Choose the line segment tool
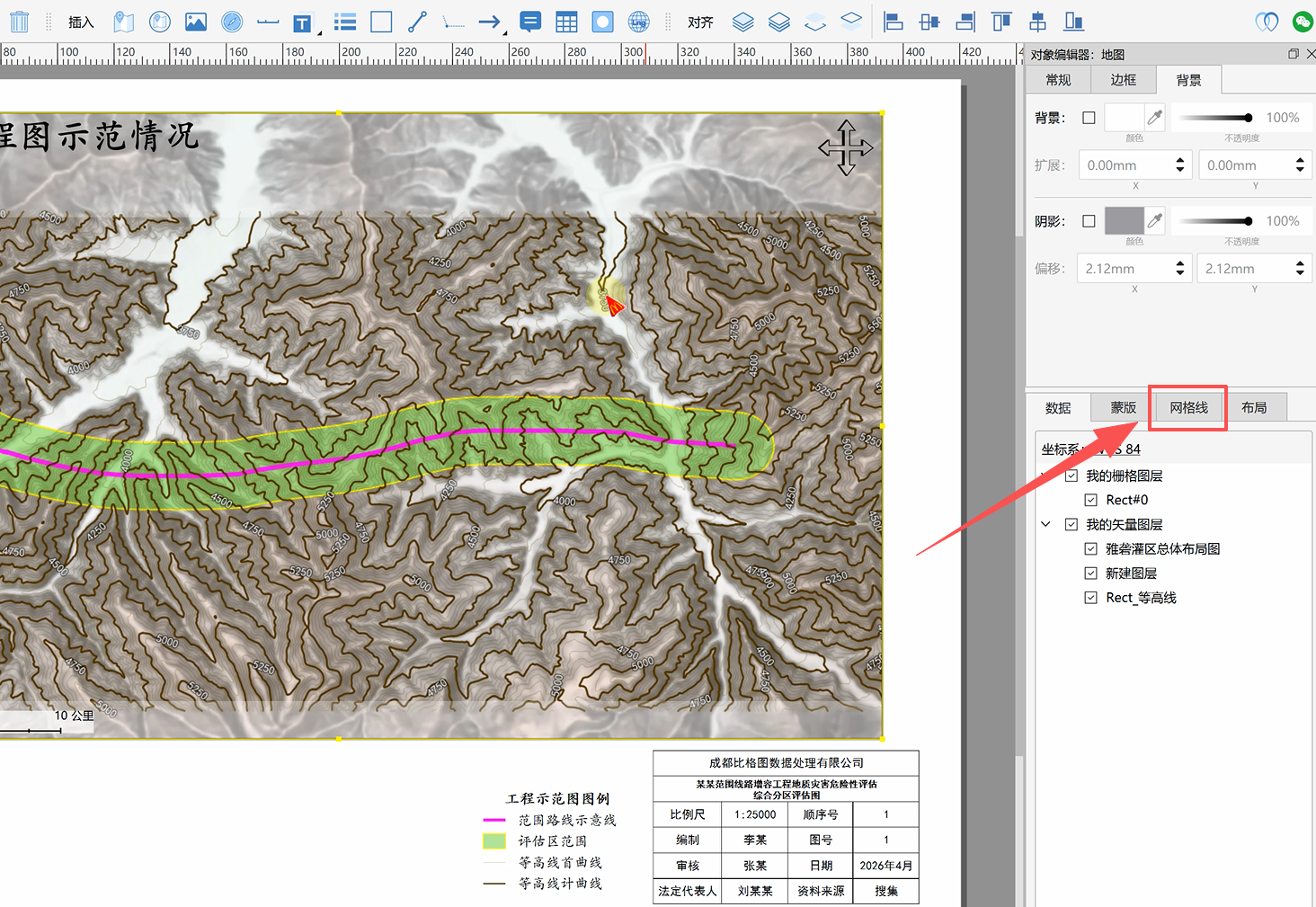 click(x=417, y=22)
